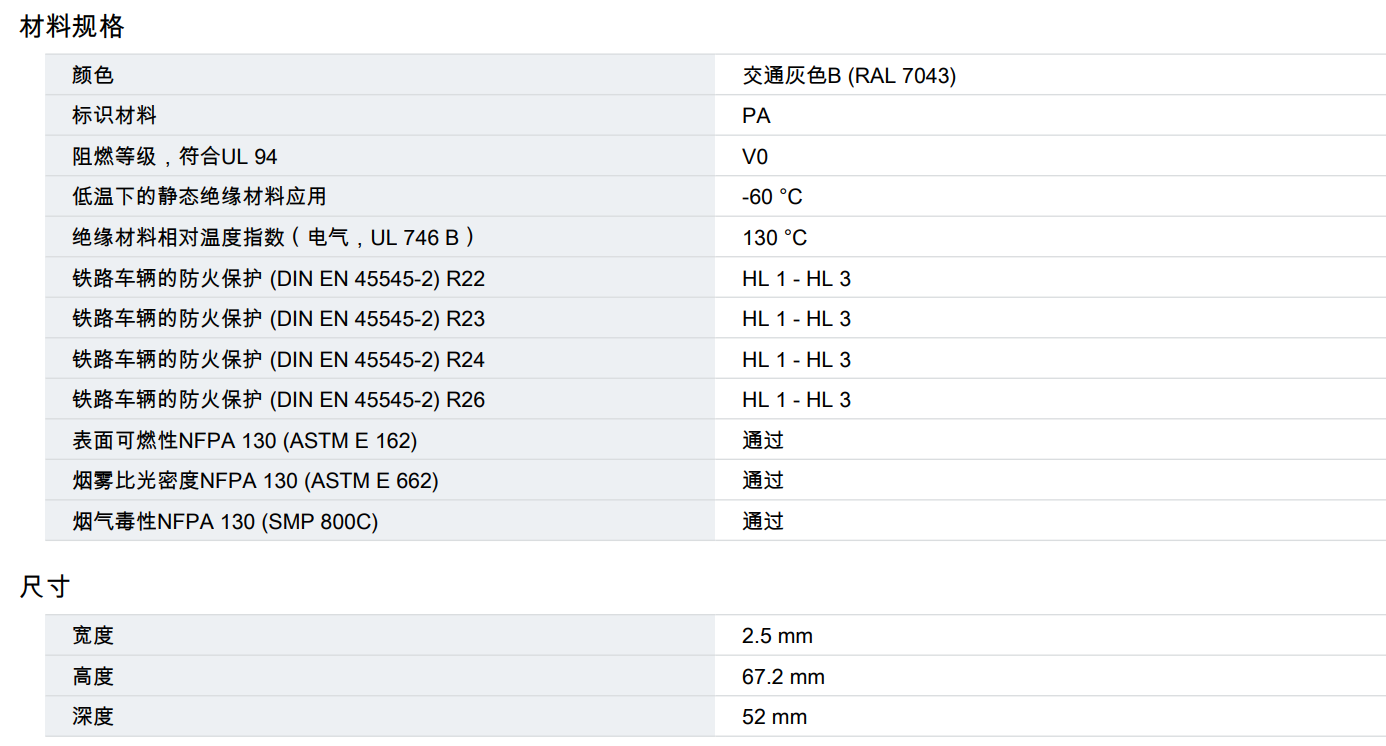Image resolution: width=1386 pixels, height=746 pixels.
Task: Select the 烟气毒性NFPA 130 (SMP 800C) label
Action: click(x=225, y=521)
